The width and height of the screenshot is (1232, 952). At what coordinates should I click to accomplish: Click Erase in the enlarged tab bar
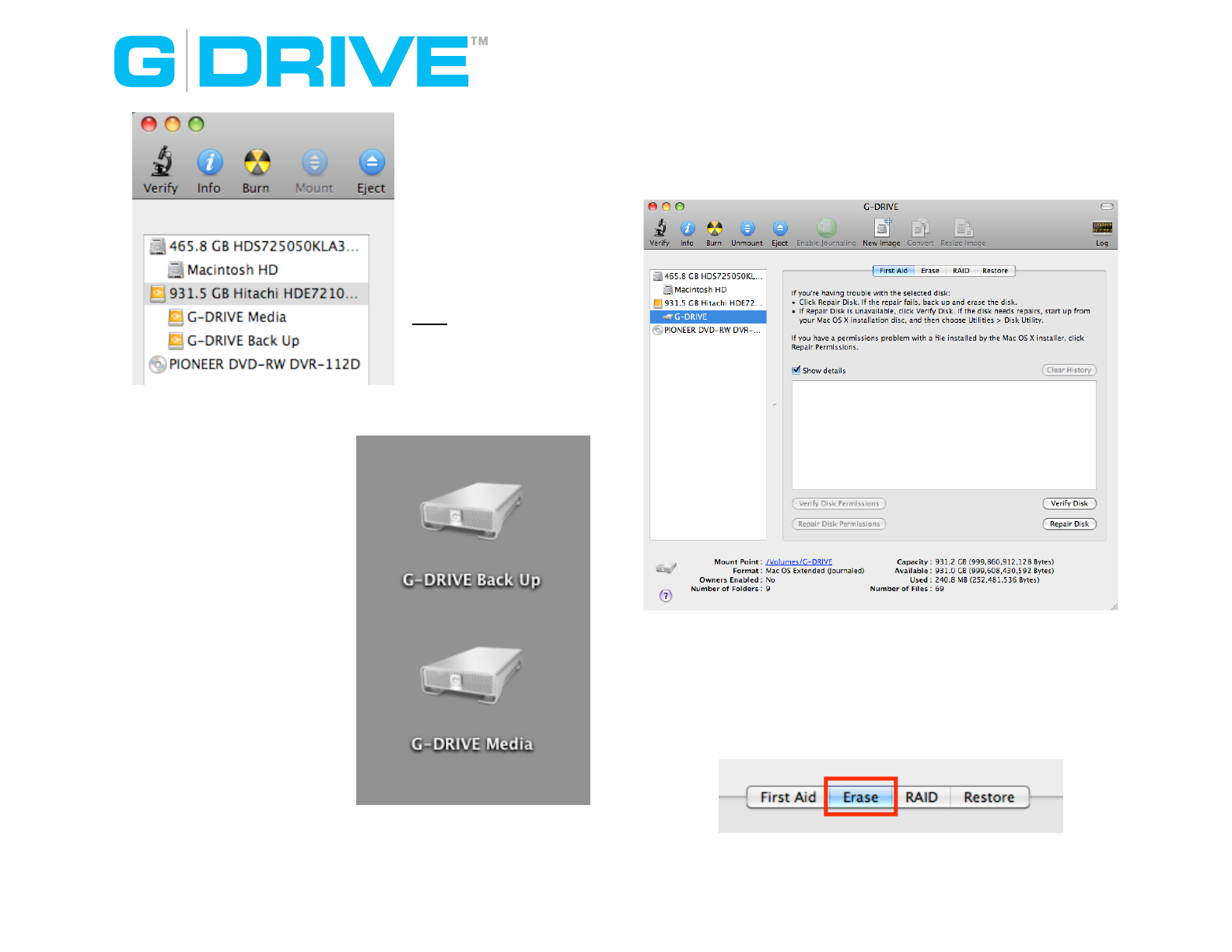point(860,797)
